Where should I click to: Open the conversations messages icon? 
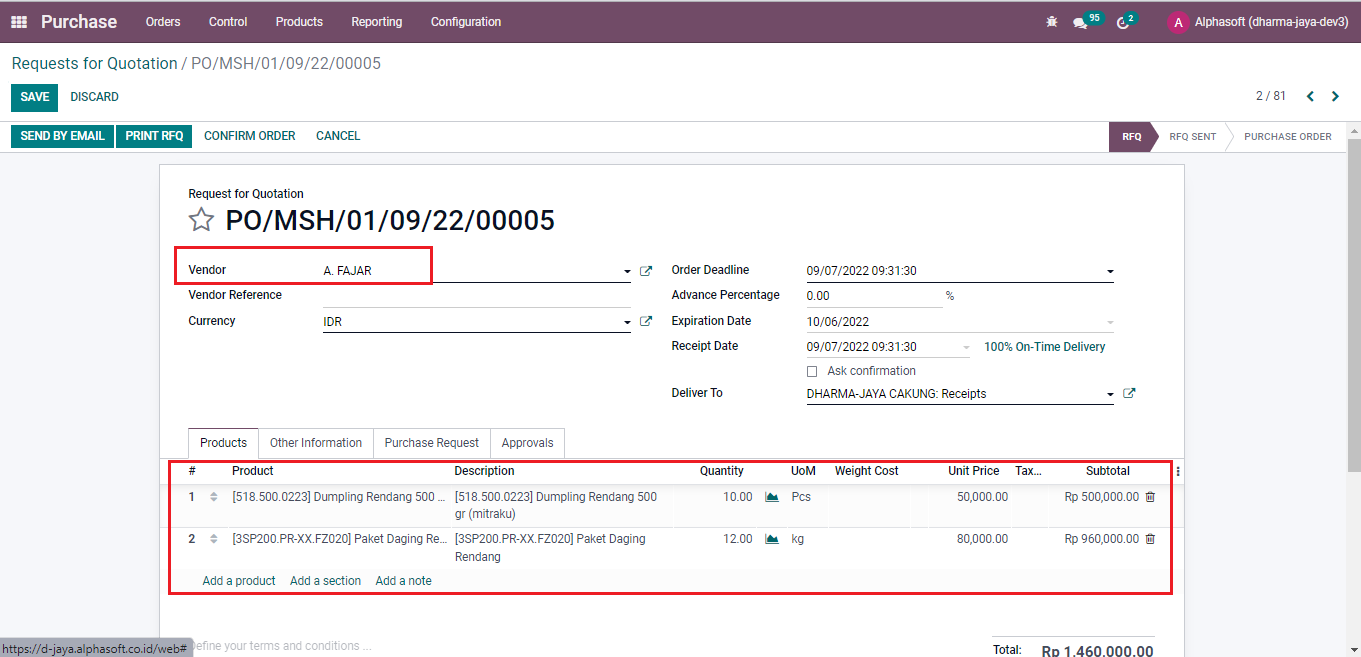click(1080, 22)
